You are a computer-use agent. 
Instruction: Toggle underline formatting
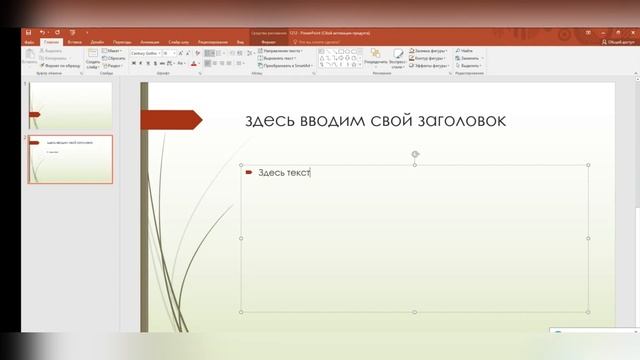148,64
